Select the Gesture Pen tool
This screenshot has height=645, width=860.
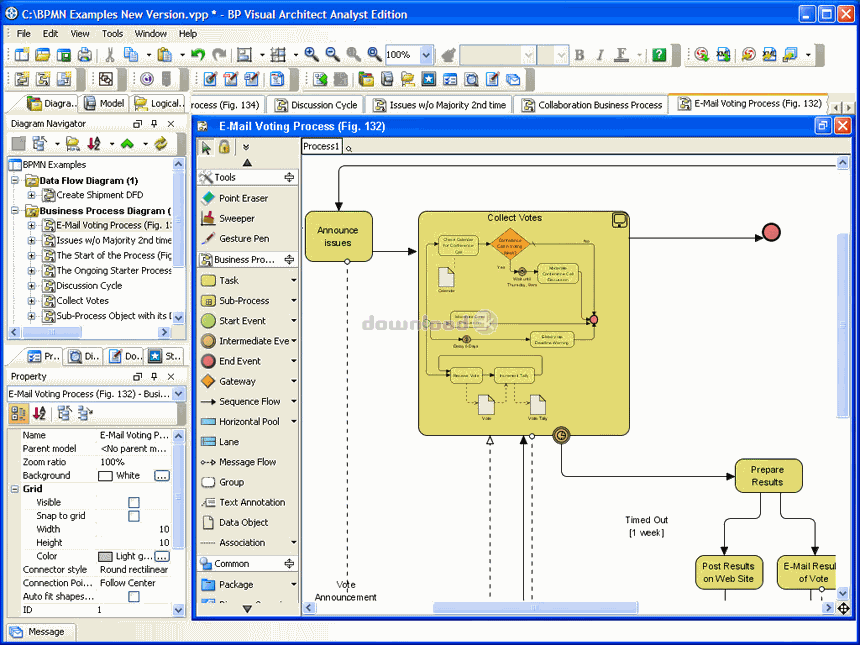pos(244,239)
